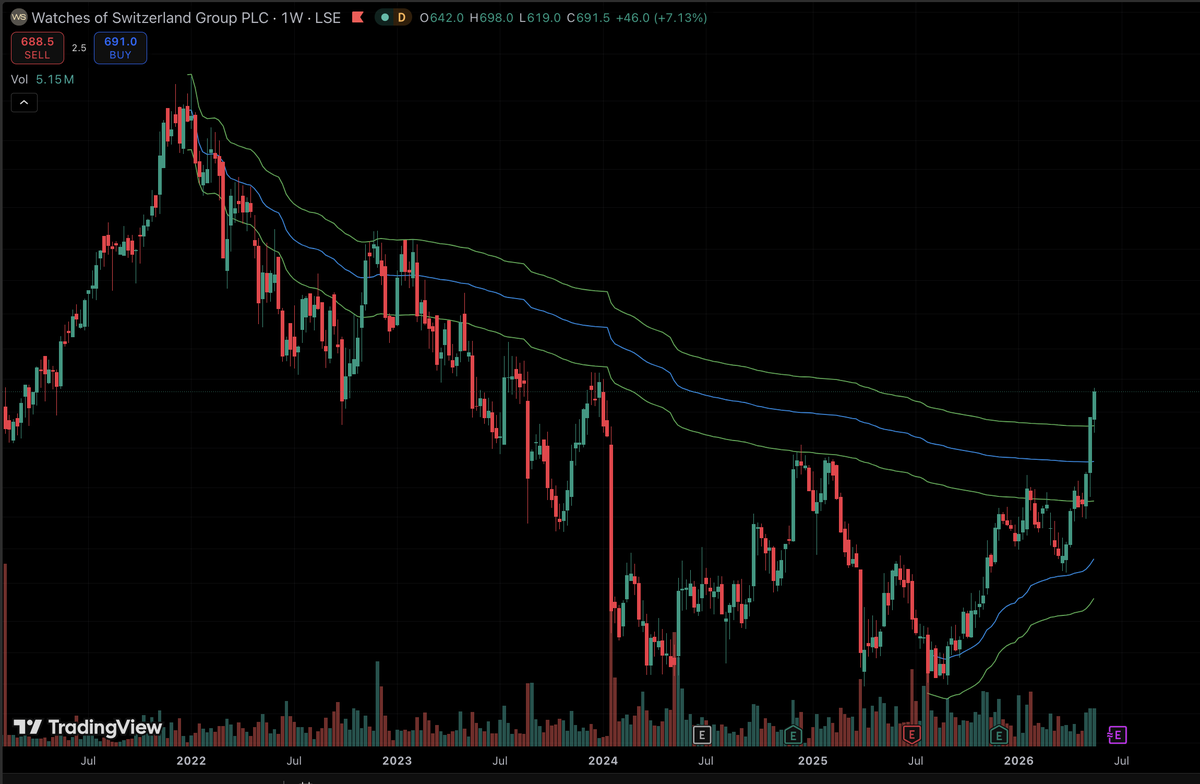The height and width of the screenshot is (784, 1200).
Task: Click the O642.0 open value
Action: click(441, 18)
